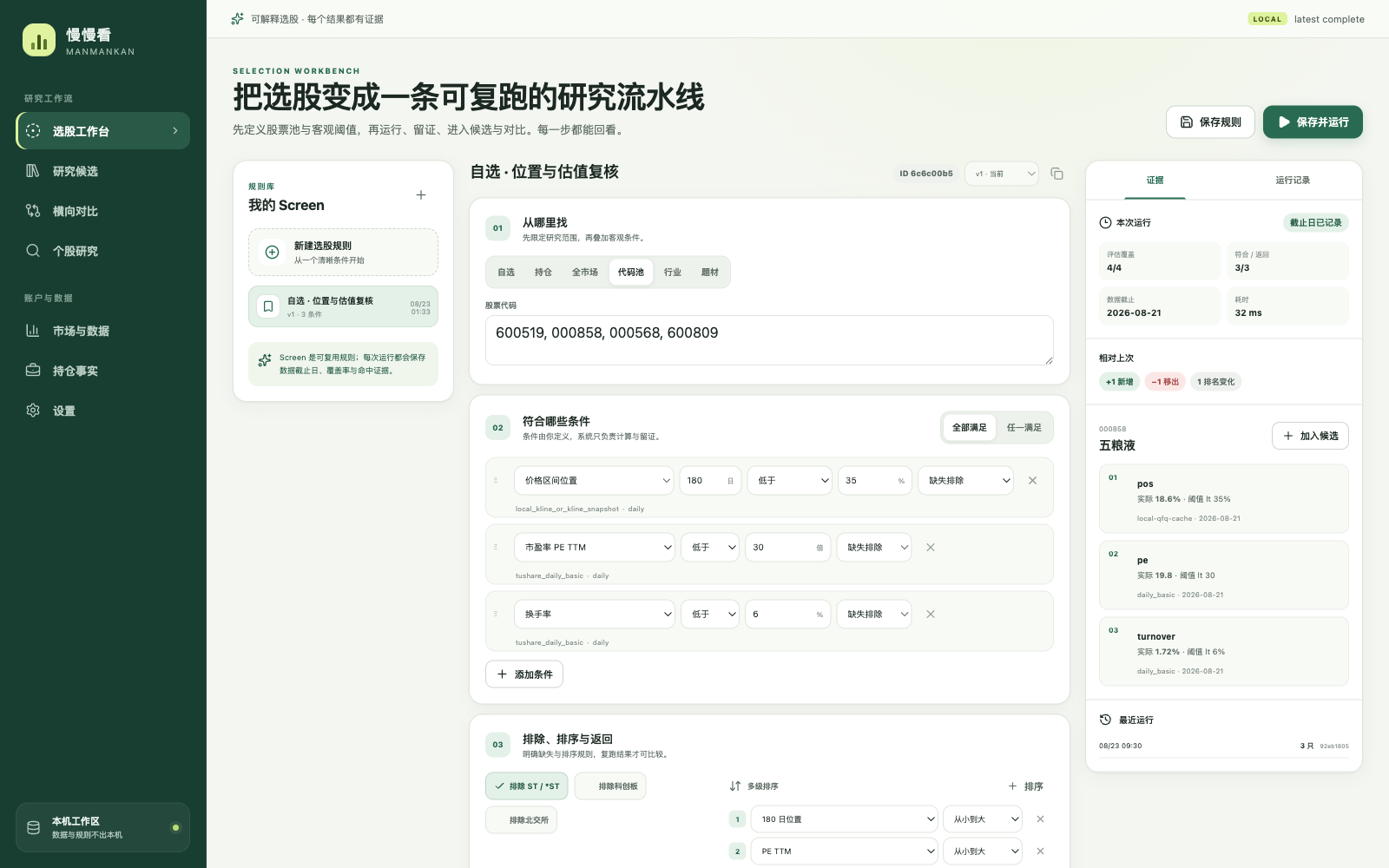This screenshot has height=868, width=1389.
Task: Click the 股票代码 text area
Action: (x=769, y=340)
